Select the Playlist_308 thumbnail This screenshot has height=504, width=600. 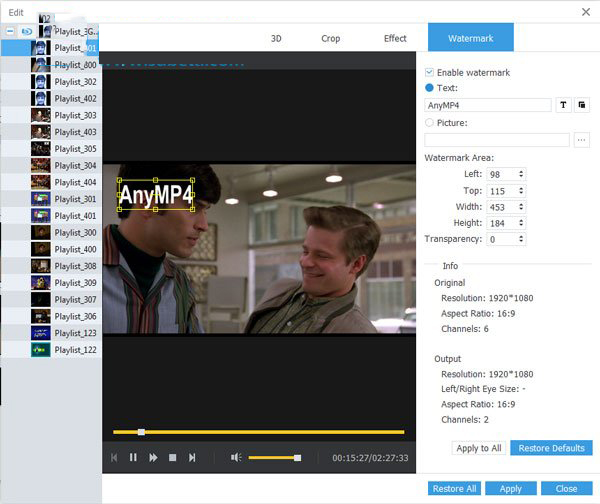[x=41, y=266]
